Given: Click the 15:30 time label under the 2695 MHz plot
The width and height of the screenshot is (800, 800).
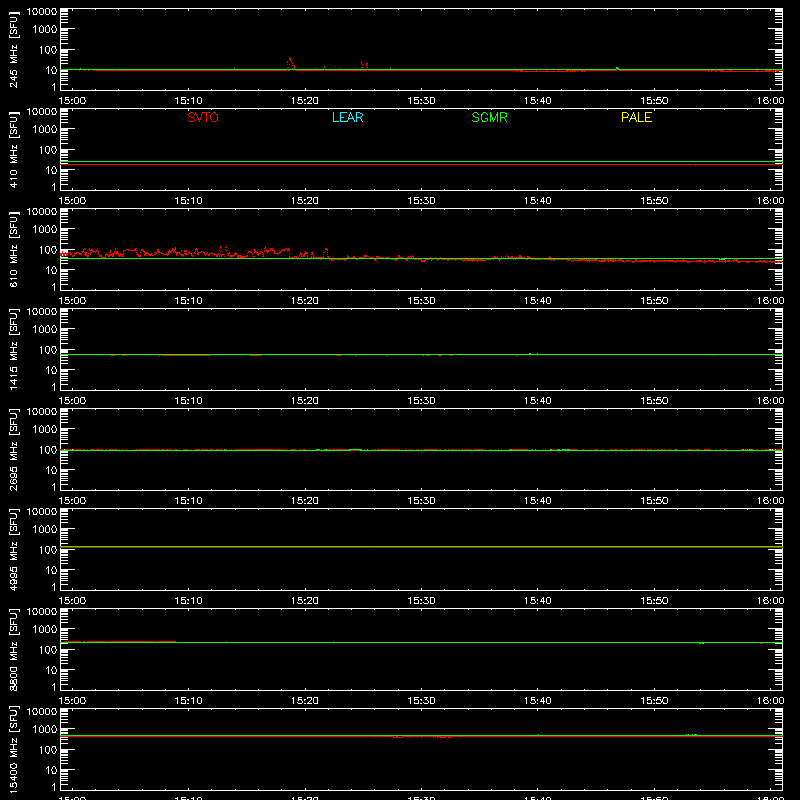Looking at the screenshot, I should (x=421, y=501).
